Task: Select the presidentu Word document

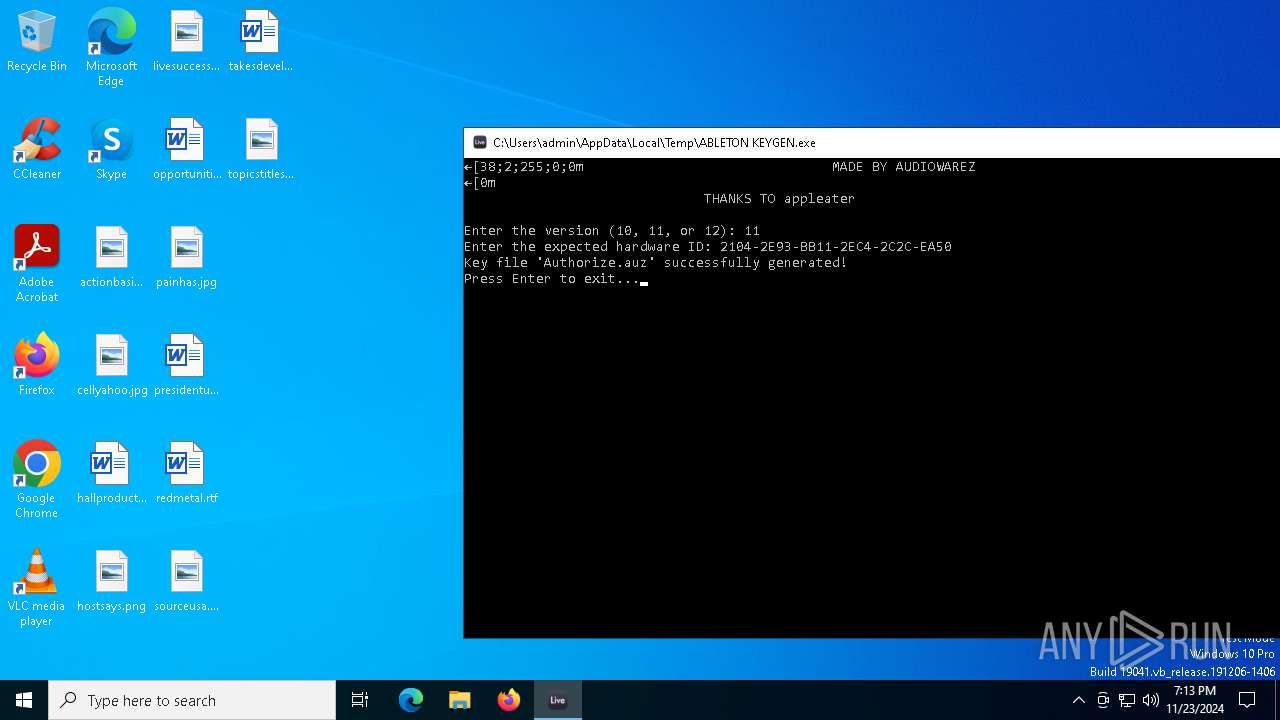Action: 186,366
